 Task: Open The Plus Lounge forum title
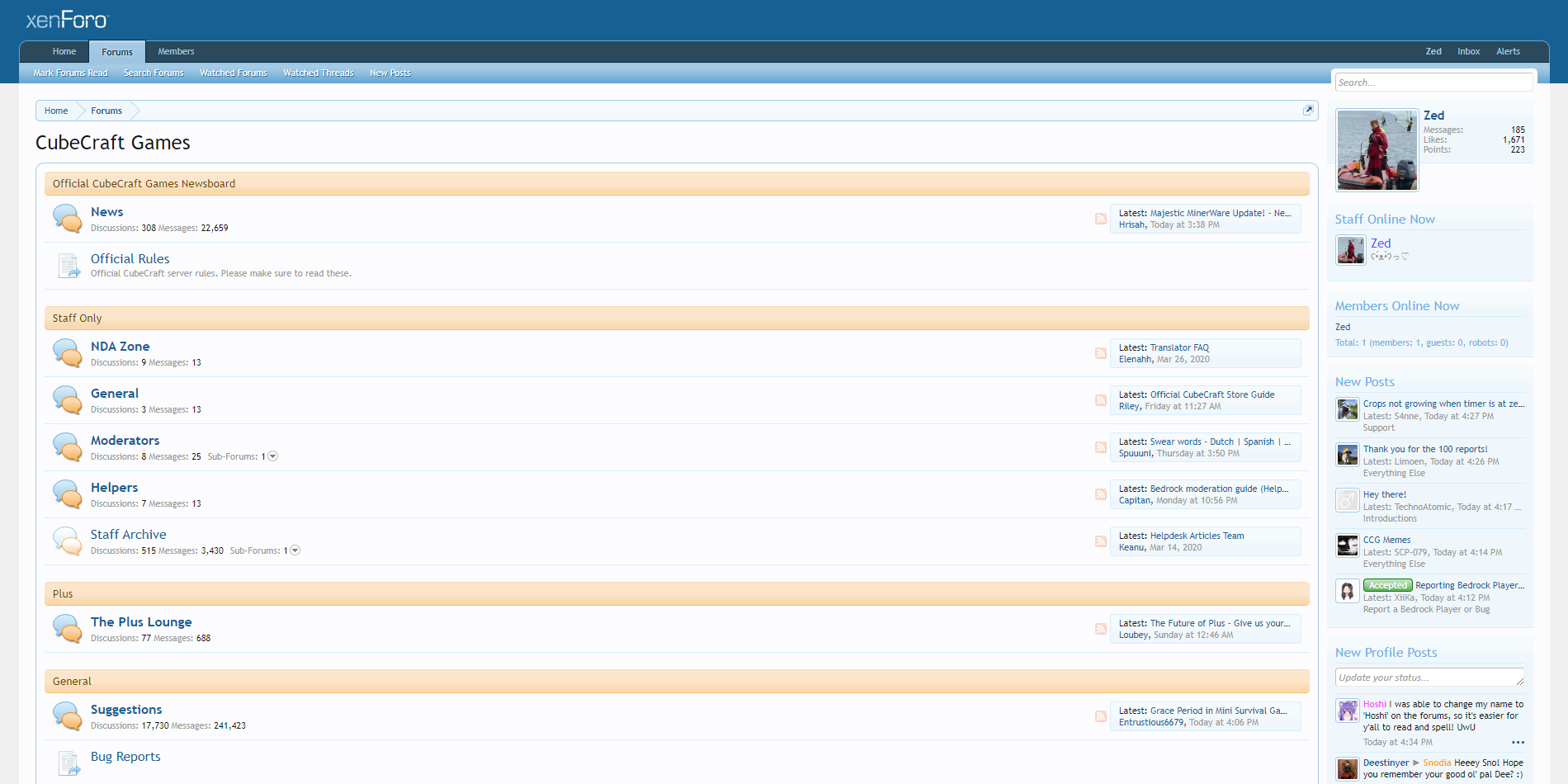pos(141,622)
